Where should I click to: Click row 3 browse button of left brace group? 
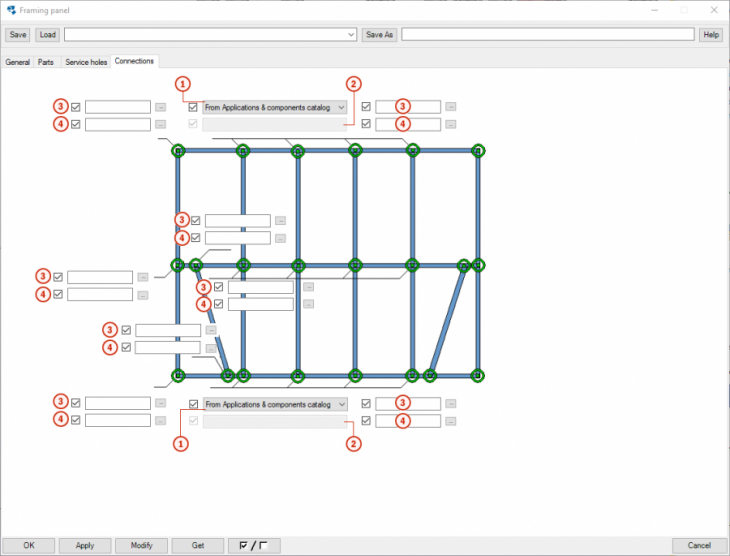[211, 330]
